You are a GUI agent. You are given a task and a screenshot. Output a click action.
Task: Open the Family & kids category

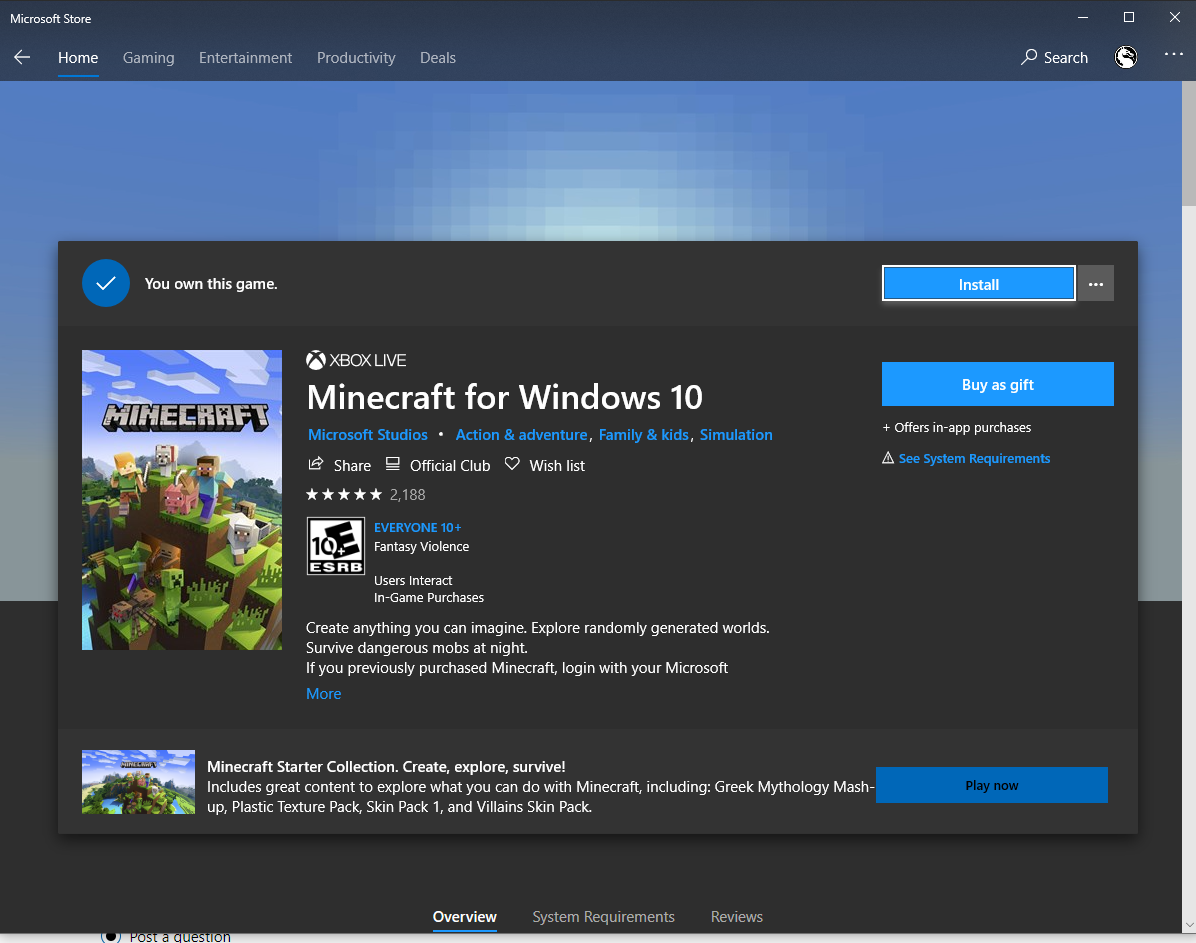point(644,434)
